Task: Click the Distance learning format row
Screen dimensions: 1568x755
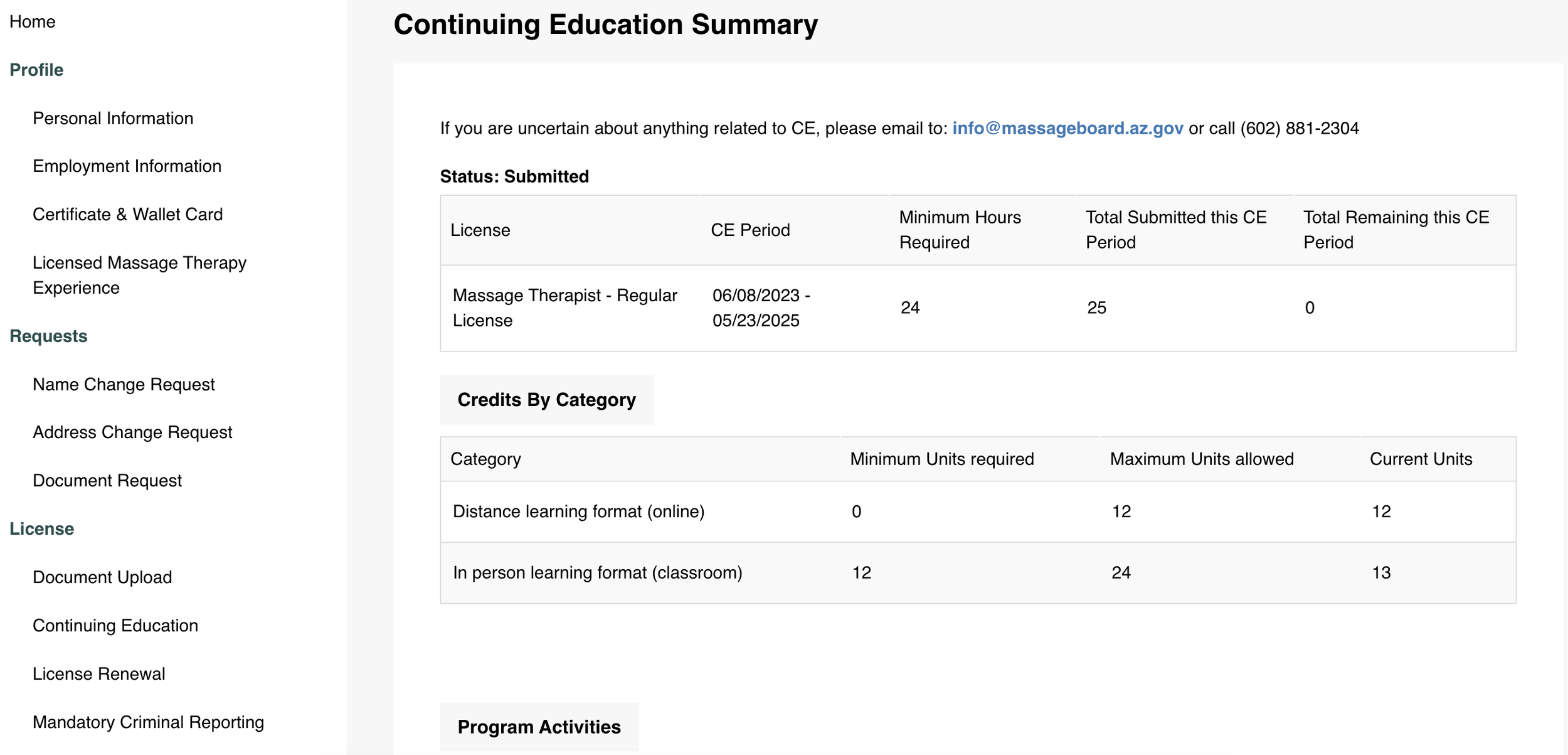Action: click(x=578, y=511)
